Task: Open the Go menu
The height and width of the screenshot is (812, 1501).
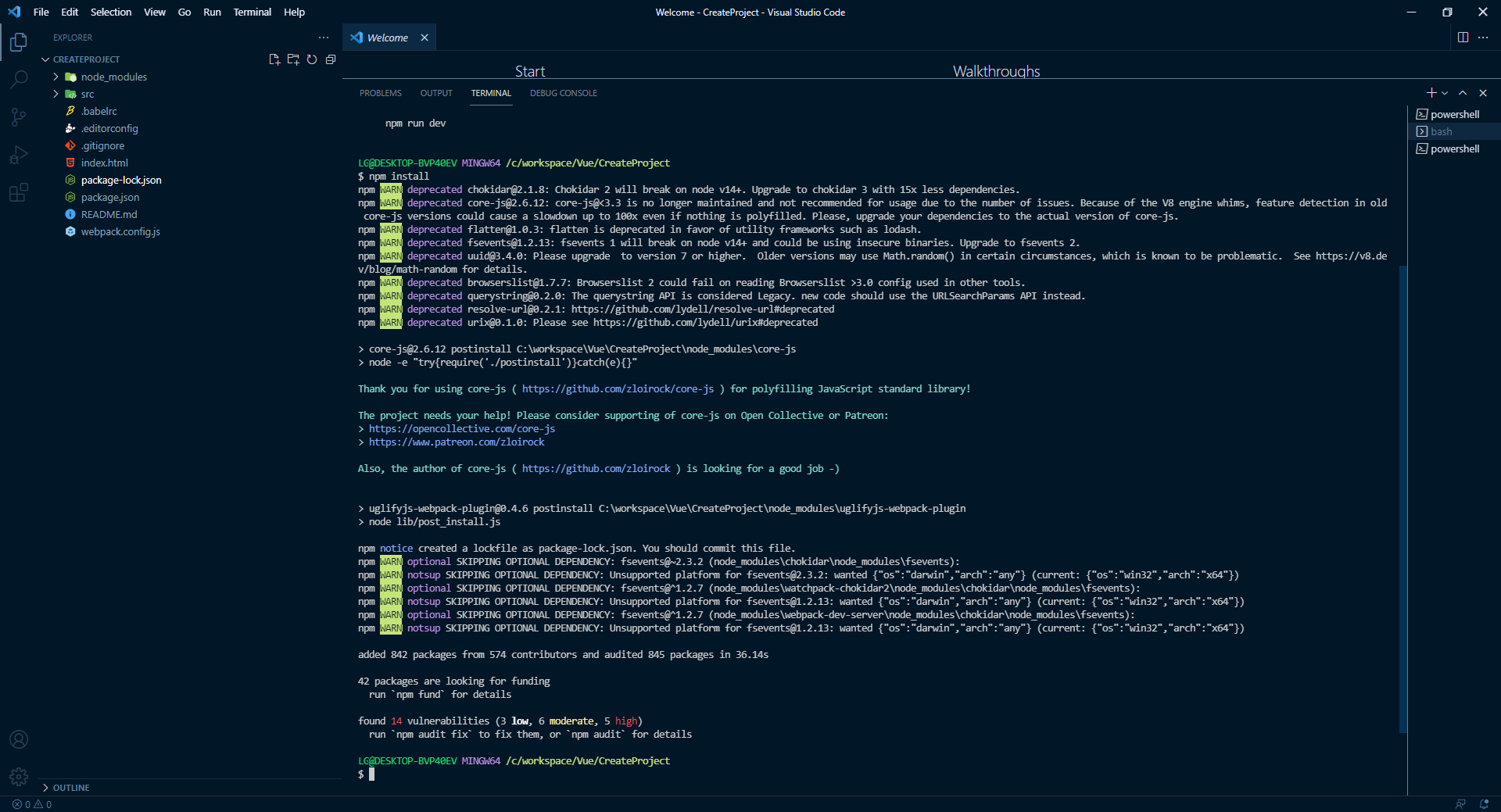Action: [184, 12]
